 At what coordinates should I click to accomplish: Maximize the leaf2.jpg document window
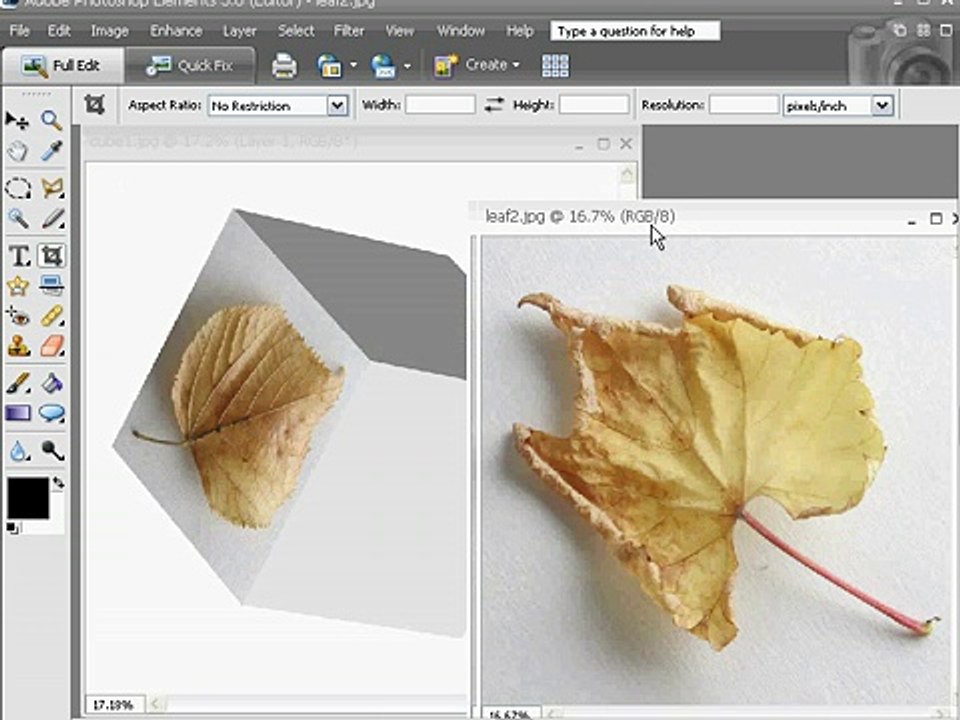(936, 219)
